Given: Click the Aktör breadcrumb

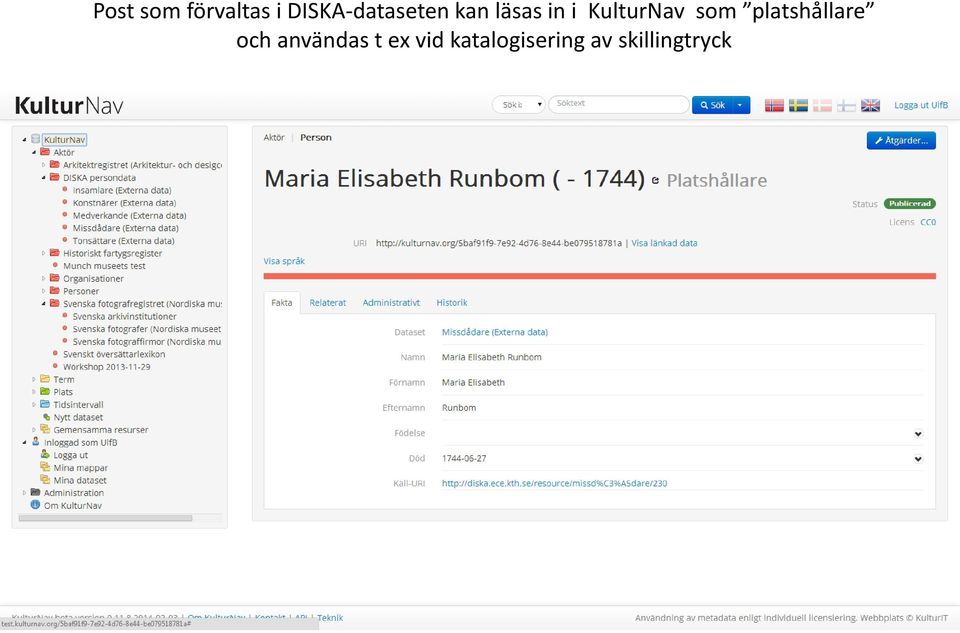Looking at the screenshot, I should [274, 138].
